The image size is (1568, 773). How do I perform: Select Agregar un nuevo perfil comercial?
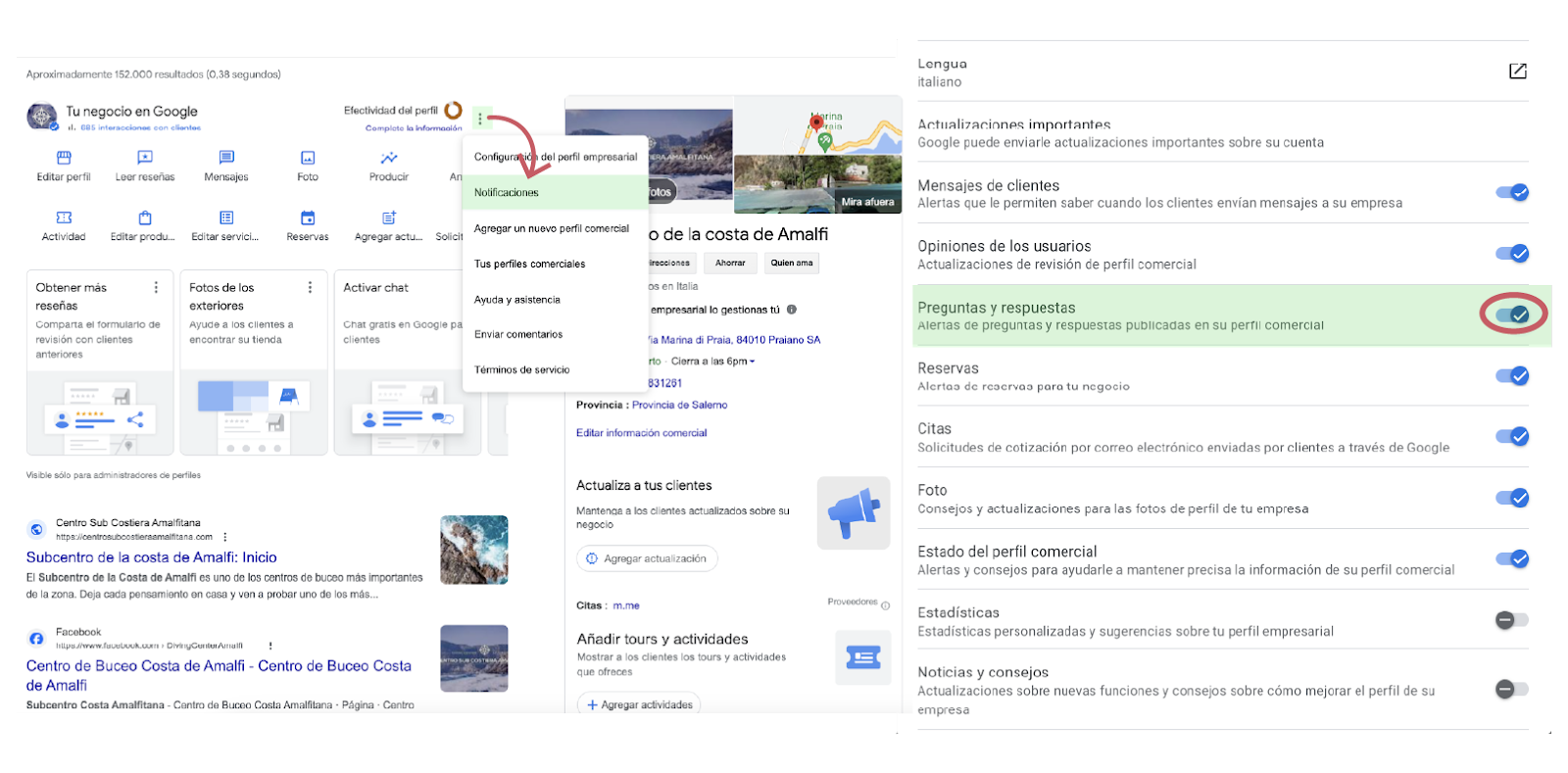coord(556,228)
